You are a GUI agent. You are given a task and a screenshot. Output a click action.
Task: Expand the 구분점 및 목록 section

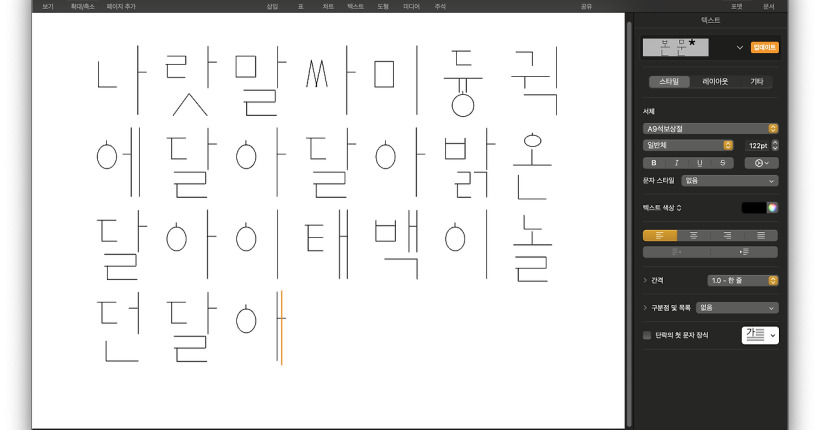coord(645,308)
